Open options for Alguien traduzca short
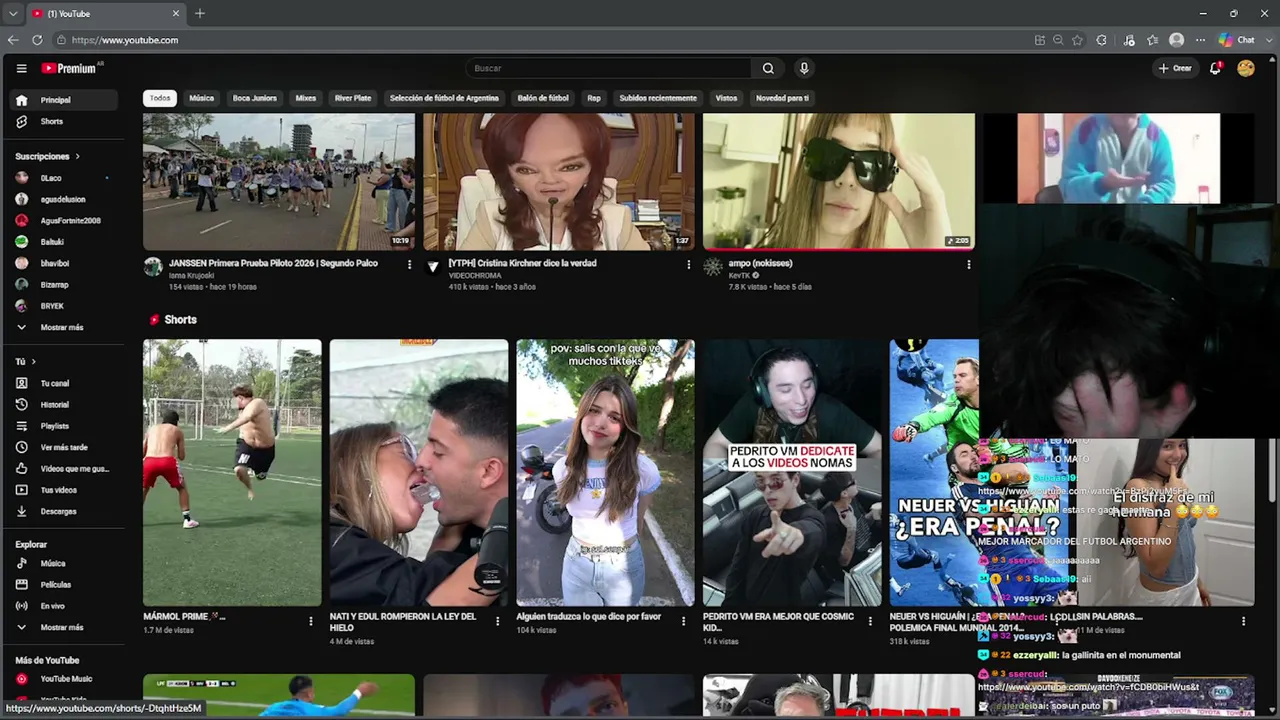 (x=684, y=621)
